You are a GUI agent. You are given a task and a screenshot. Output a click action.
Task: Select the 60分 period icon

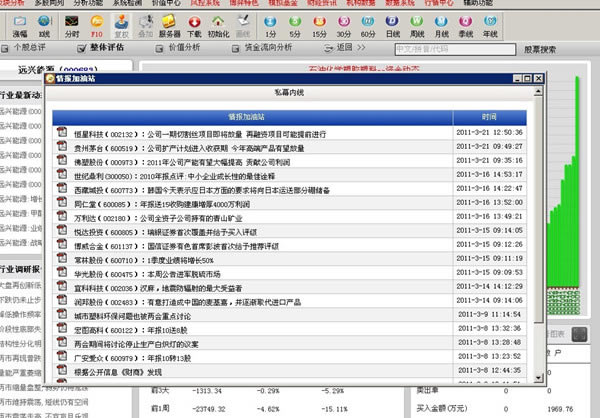pyautogui.click(x=368, y=24)
